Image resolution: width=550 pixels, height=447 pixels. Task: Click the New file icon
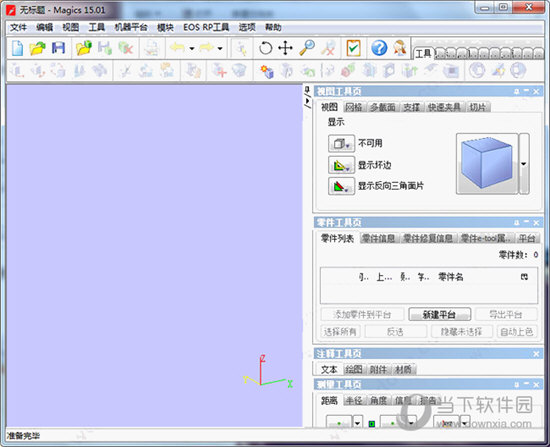17,48
